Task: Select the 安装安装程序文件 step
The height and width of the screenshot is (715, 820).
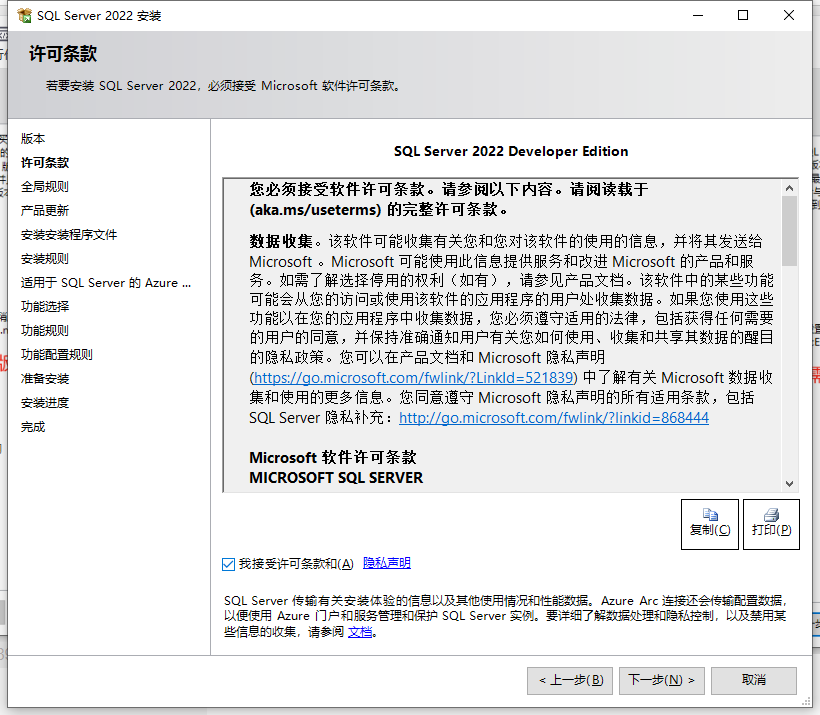Action: coord(69,235)
